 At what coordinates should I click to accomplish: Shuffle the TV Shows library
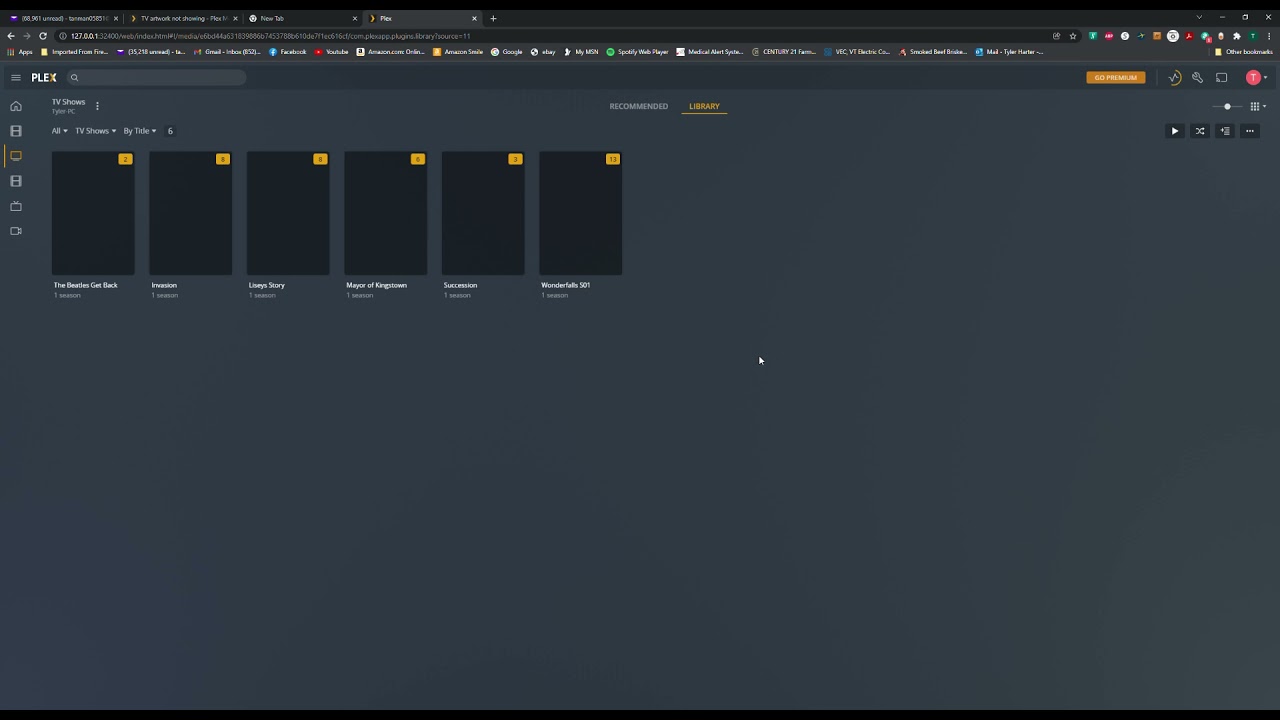[x=1200, y=131]
